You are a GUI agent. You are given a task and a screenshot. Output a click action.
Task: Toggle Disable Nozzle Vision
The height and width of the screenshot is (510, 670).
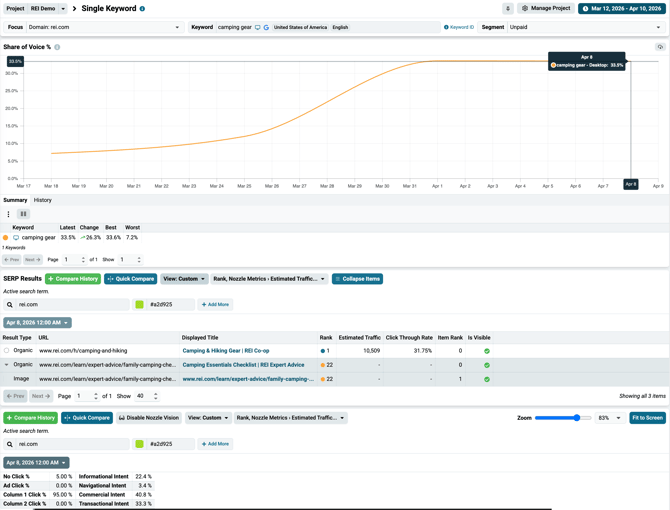(148, 418)
